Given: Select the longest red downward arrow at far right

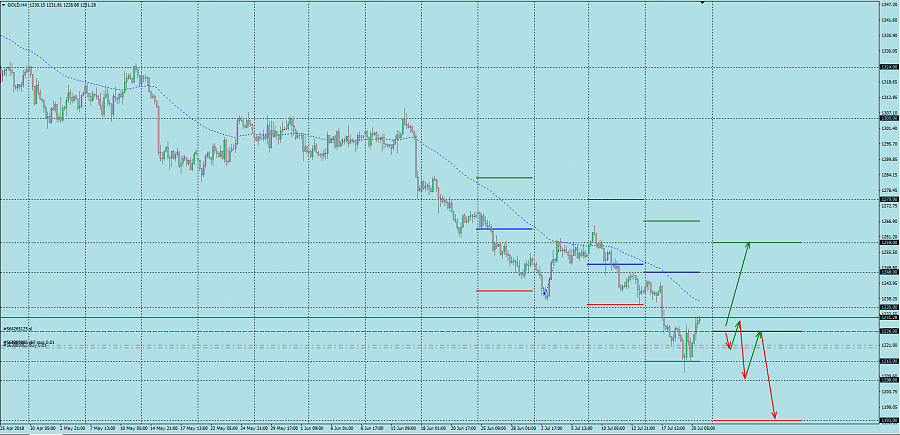Looking at the screenshot, I should [x=769, y=375].
